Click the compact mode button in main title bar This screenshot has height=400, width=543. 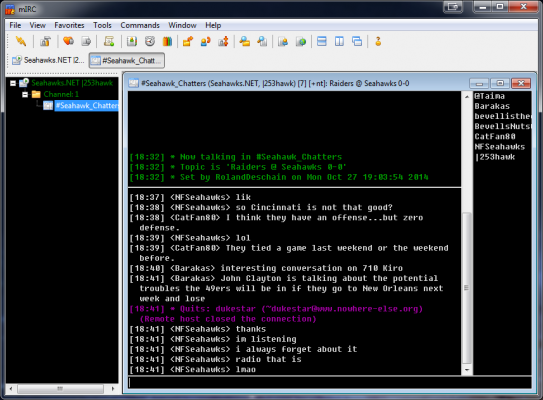tap(453, 7)
